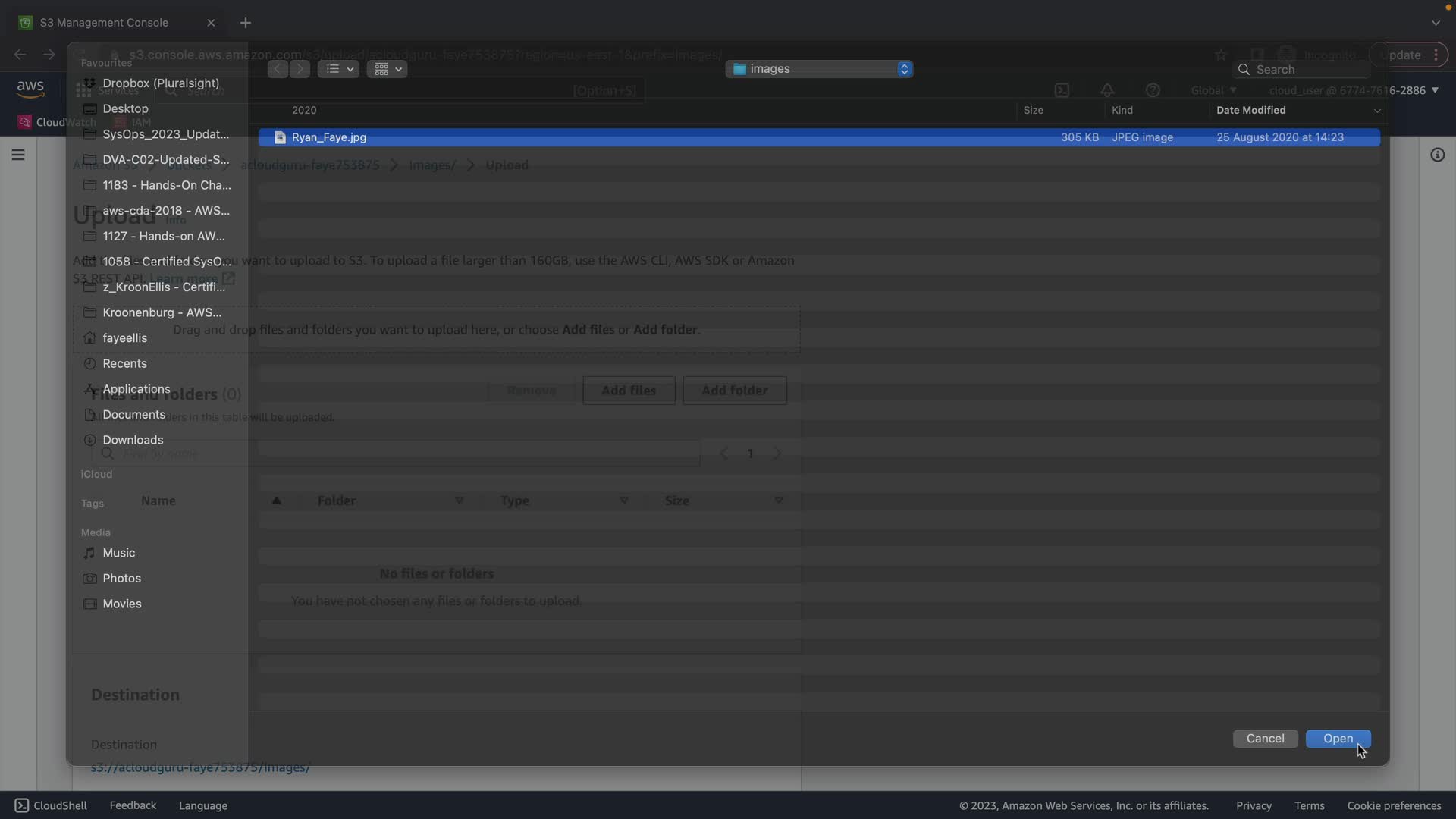Open the icon grouping view dropdown
Viewport: 1456px width, 819px height.
387,69
